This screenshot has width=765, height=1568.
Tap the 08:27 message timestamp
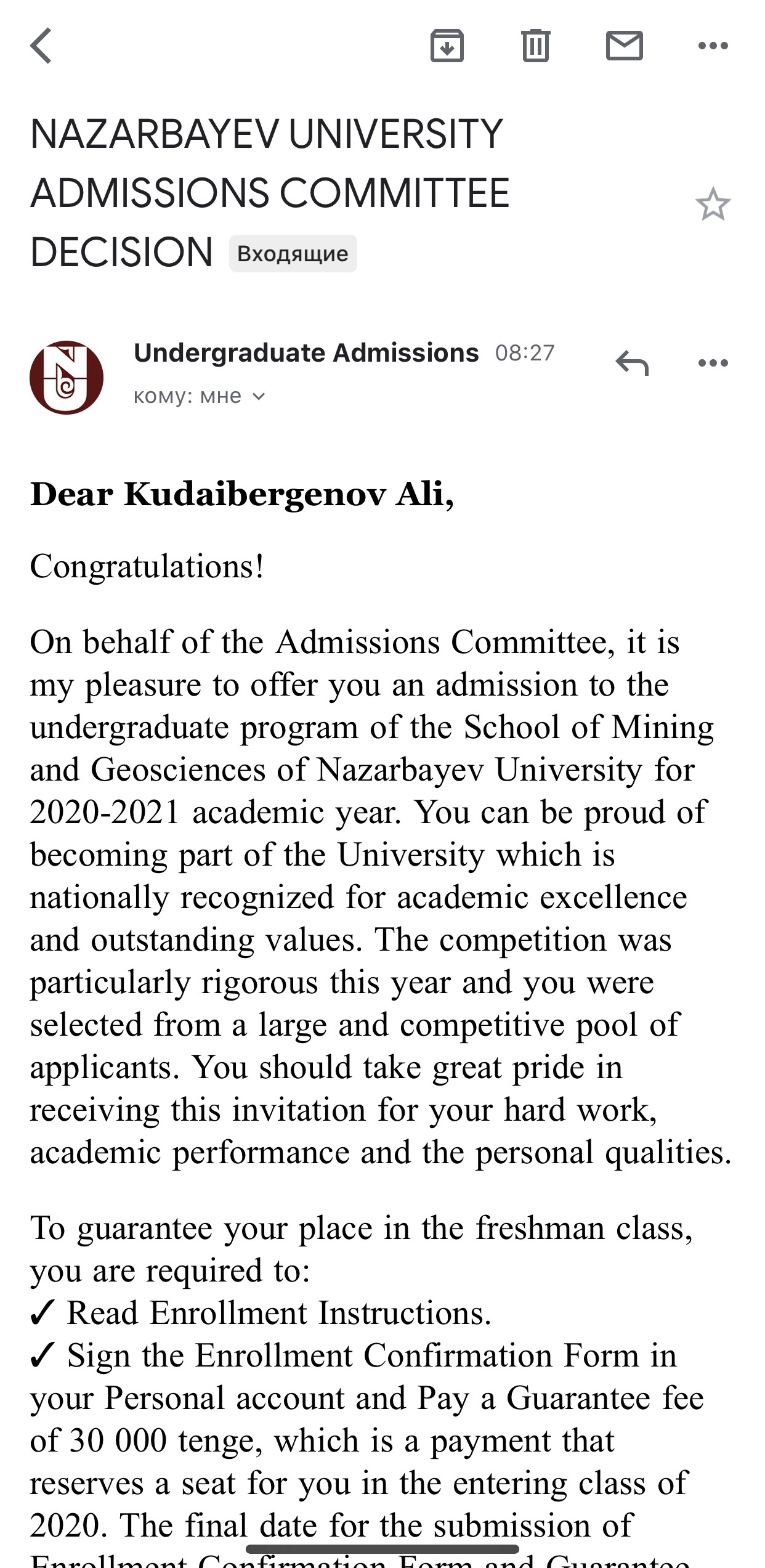tap(525, 353)
